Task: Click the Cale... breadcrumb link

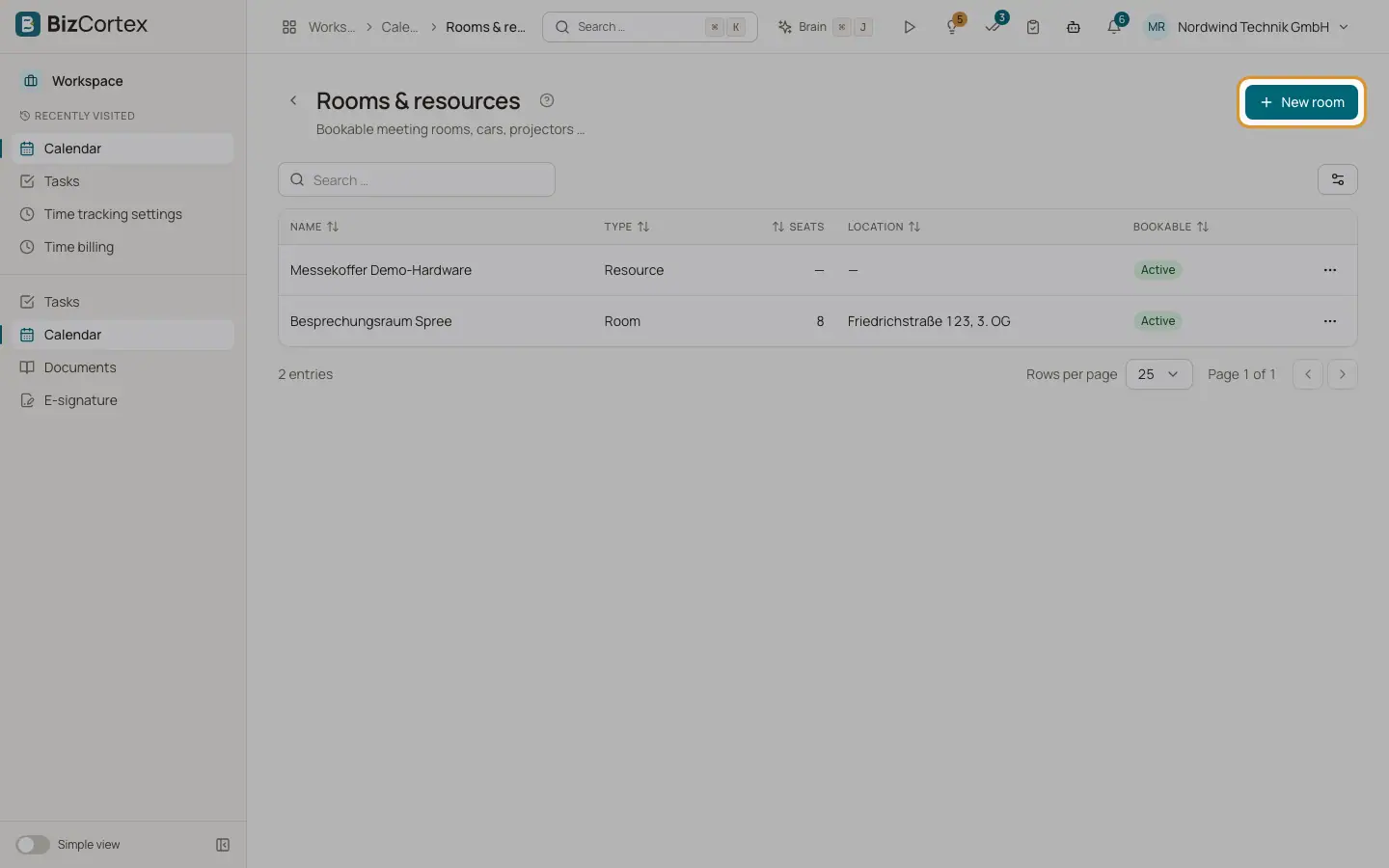Action: [x=399, y=27]
